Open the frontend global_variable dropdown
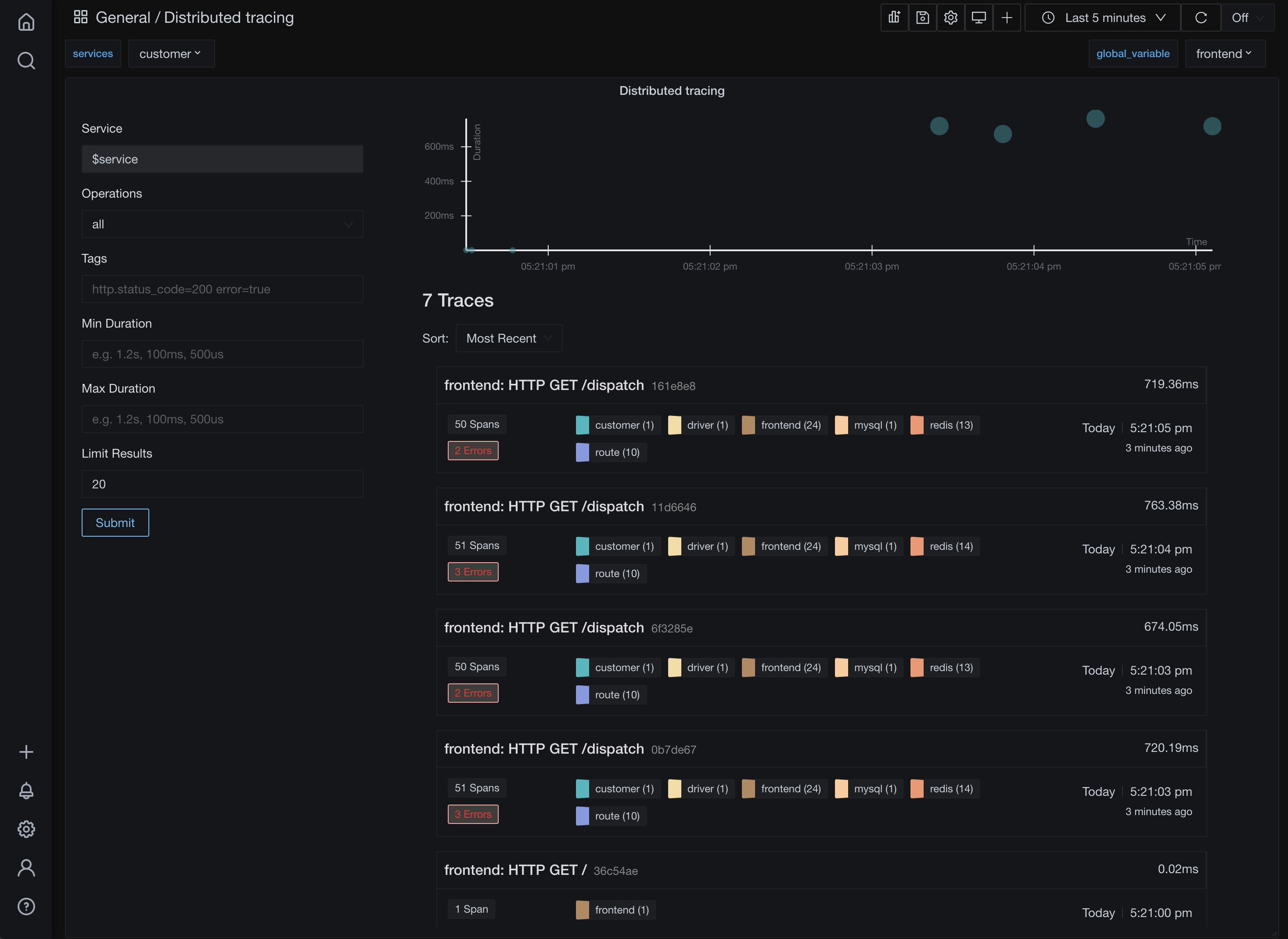Screen dimensions: 1288x939 [x=1224, y=54]
